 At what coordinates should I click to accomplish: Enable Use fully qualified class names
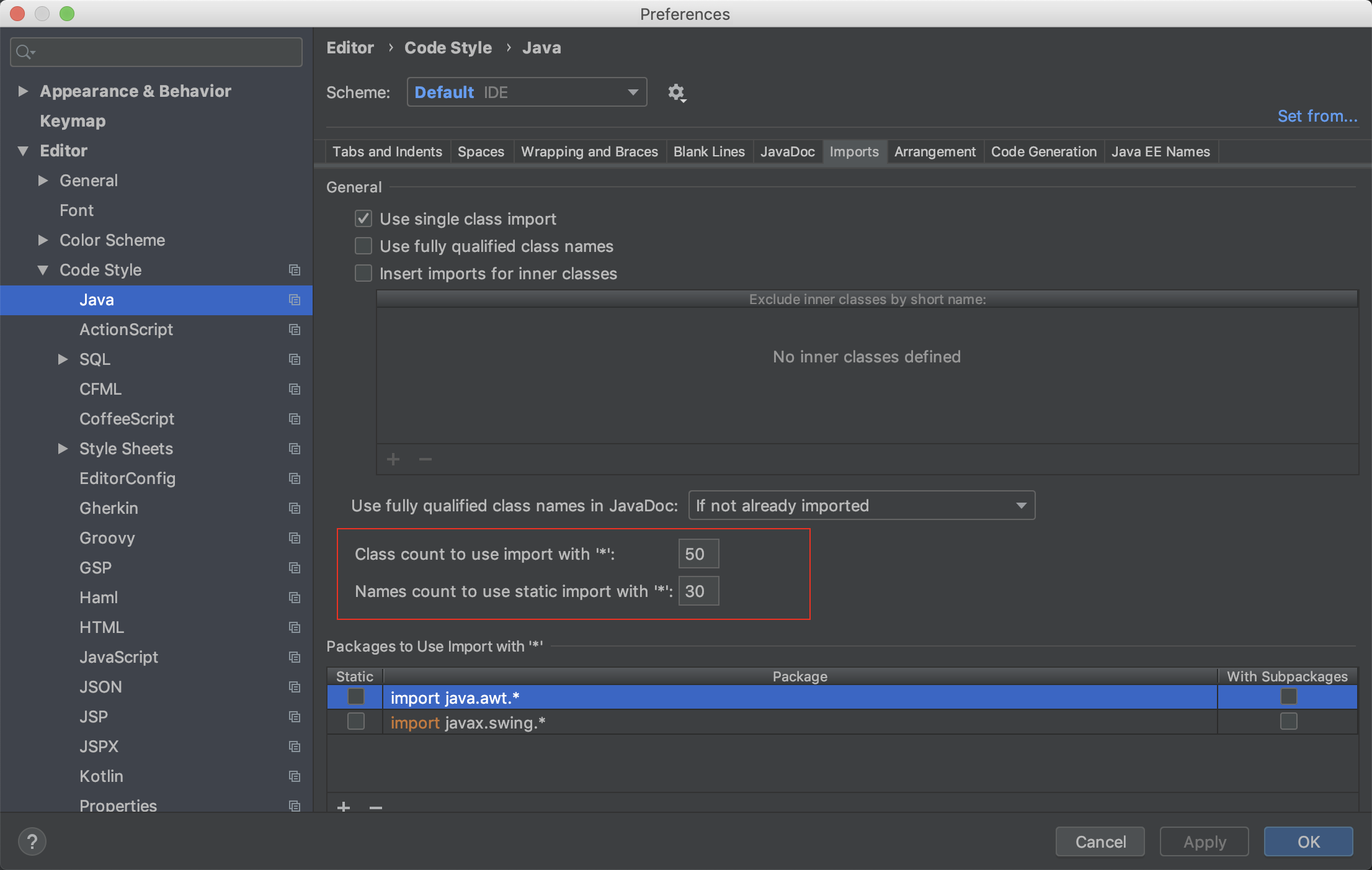[363, 246]
